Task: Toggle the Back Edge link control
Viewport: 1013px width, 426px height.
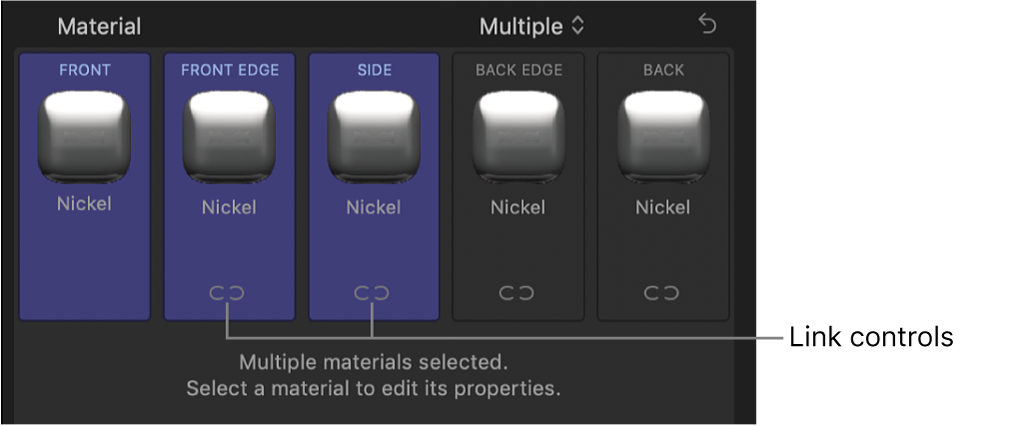Action: 518,293
